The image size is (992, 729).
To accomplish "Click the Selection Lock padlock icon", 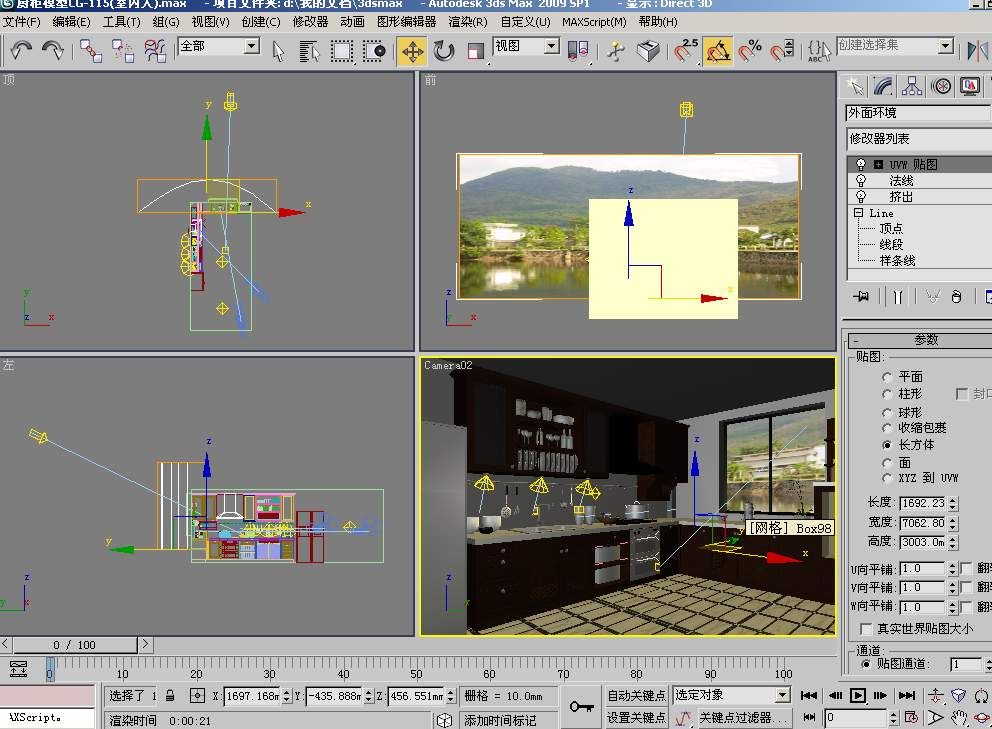I will coord(170,695).
